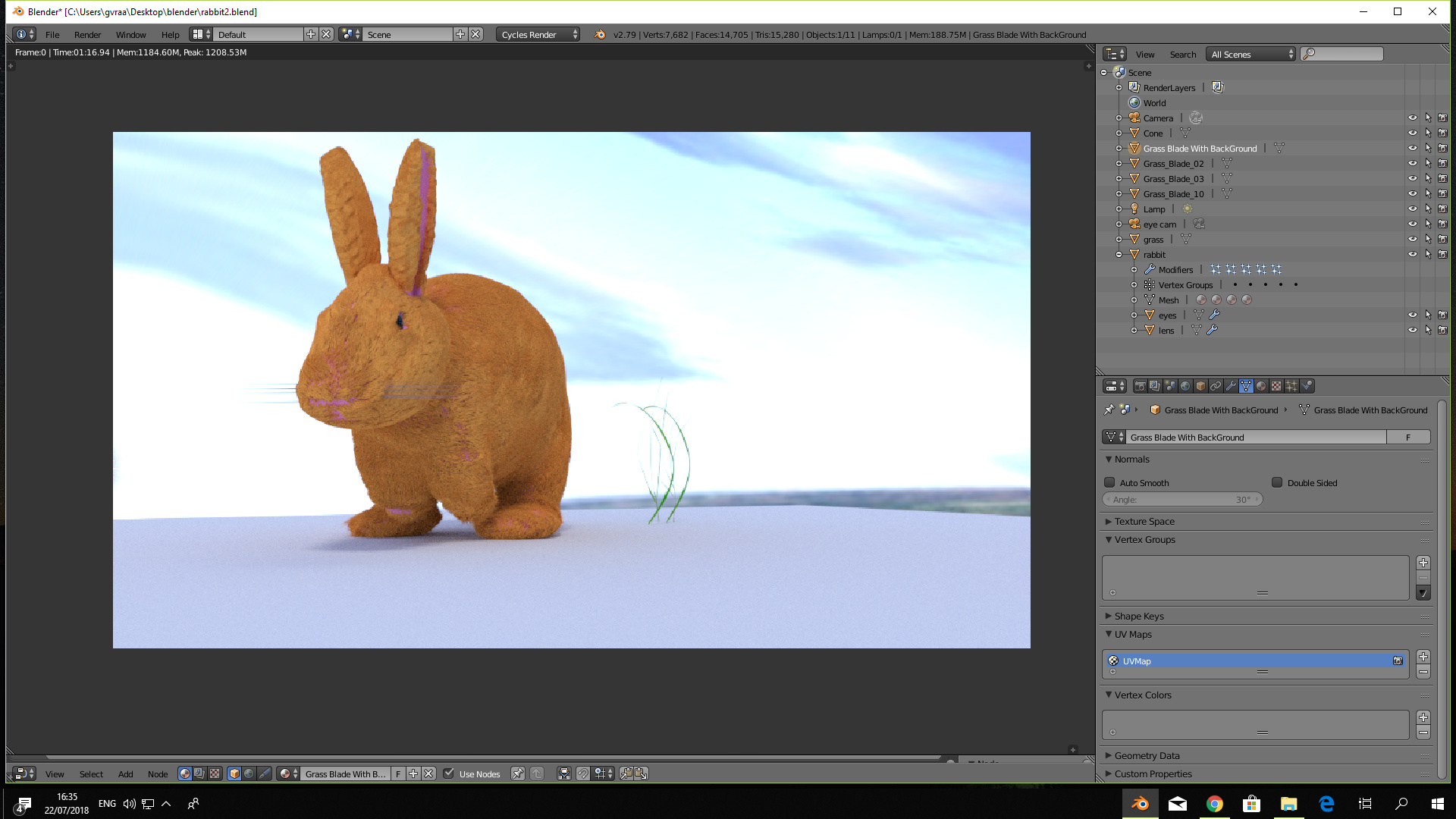Collapse the Normals panel

click(x=1131, y=460)
